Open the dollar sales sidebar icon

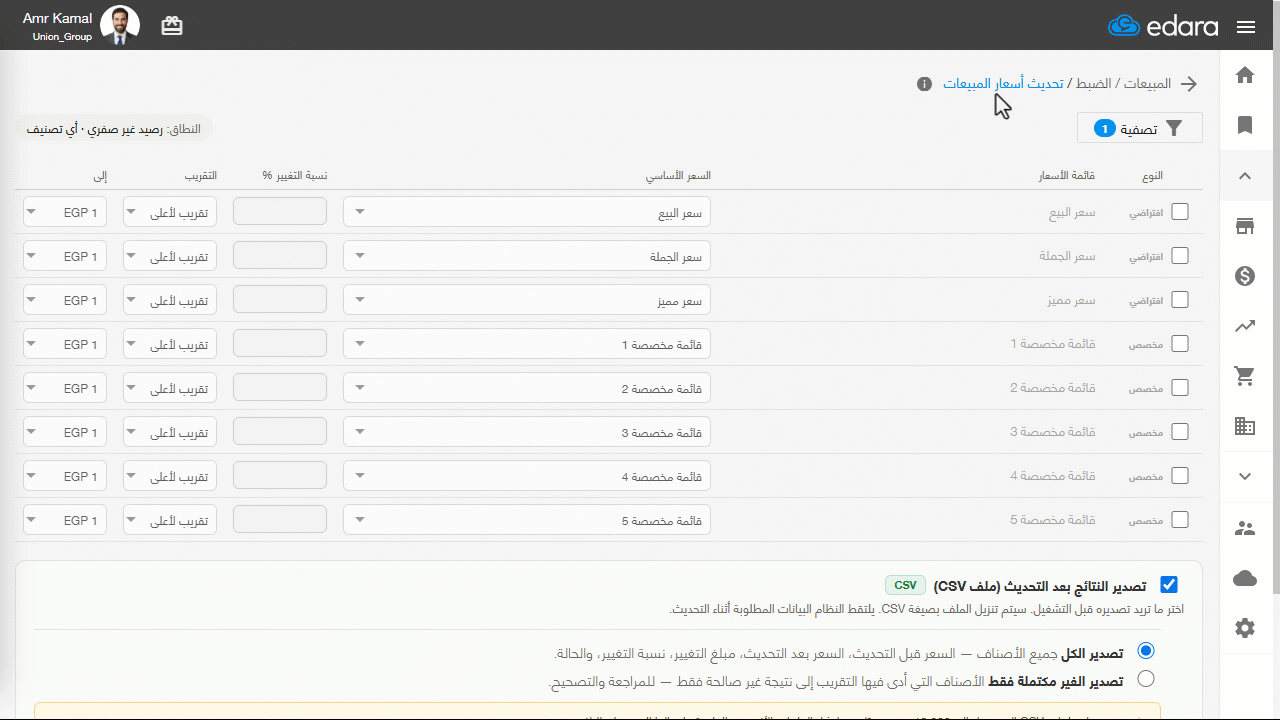click(x=1245, y=276)
